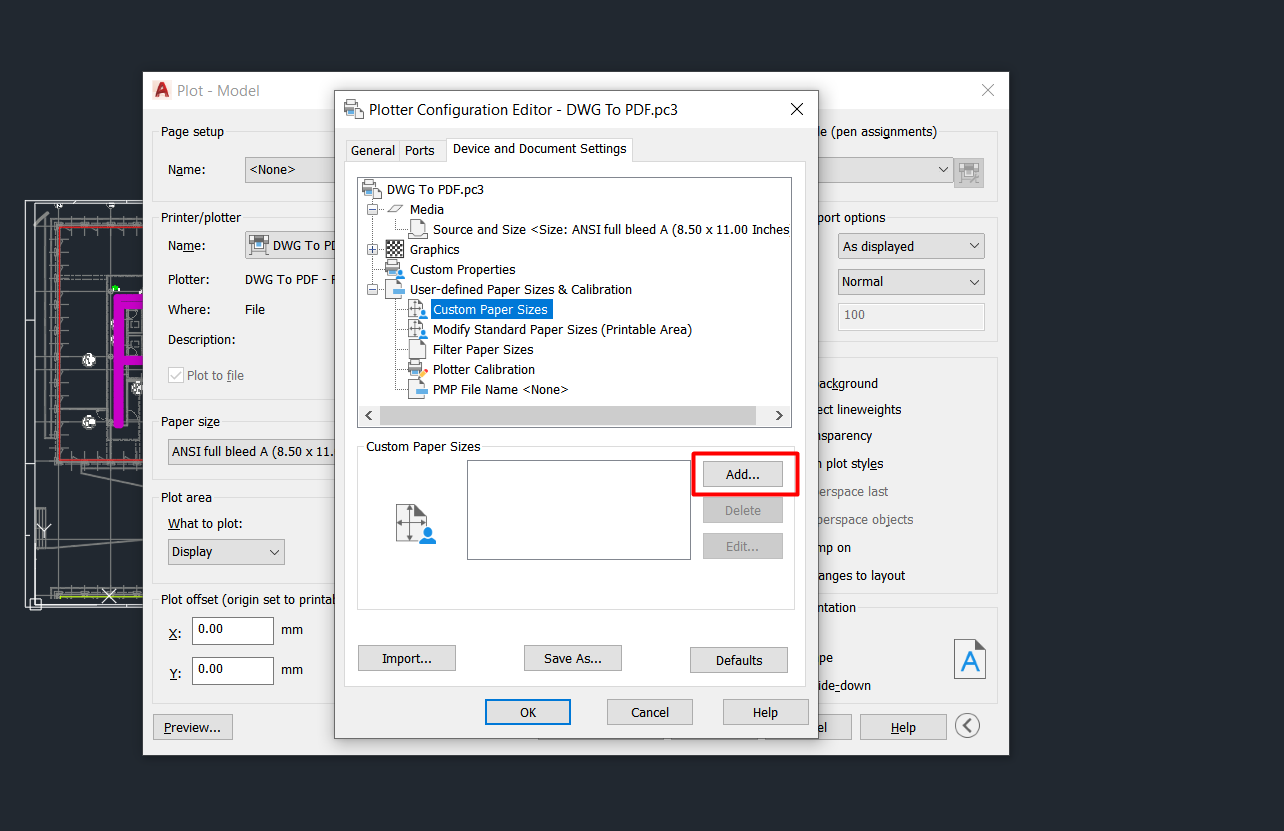Click the Media node icon in the tree

pos(396,209)
